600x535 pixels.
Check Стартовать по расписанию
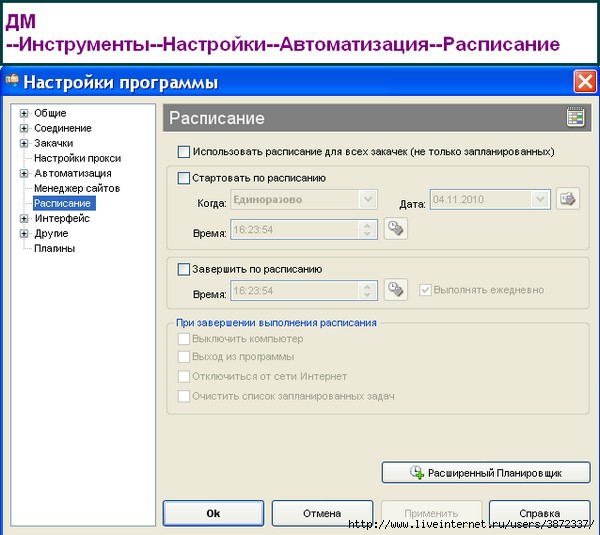(x=184, y=178)
